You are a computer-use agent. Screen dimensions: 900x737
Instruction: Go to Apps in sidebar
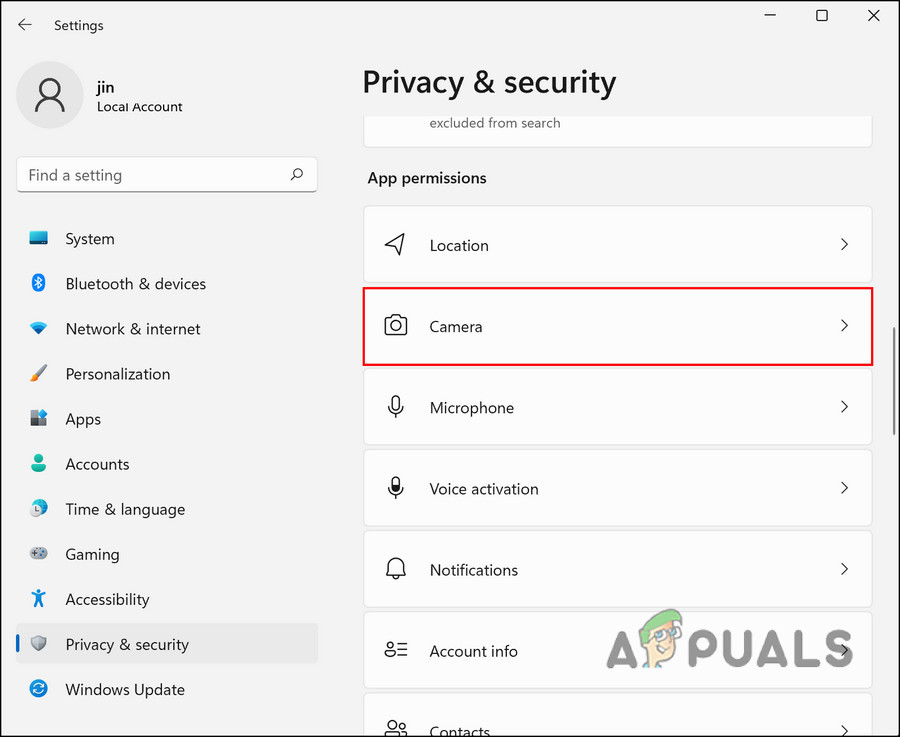coord(83,419)
